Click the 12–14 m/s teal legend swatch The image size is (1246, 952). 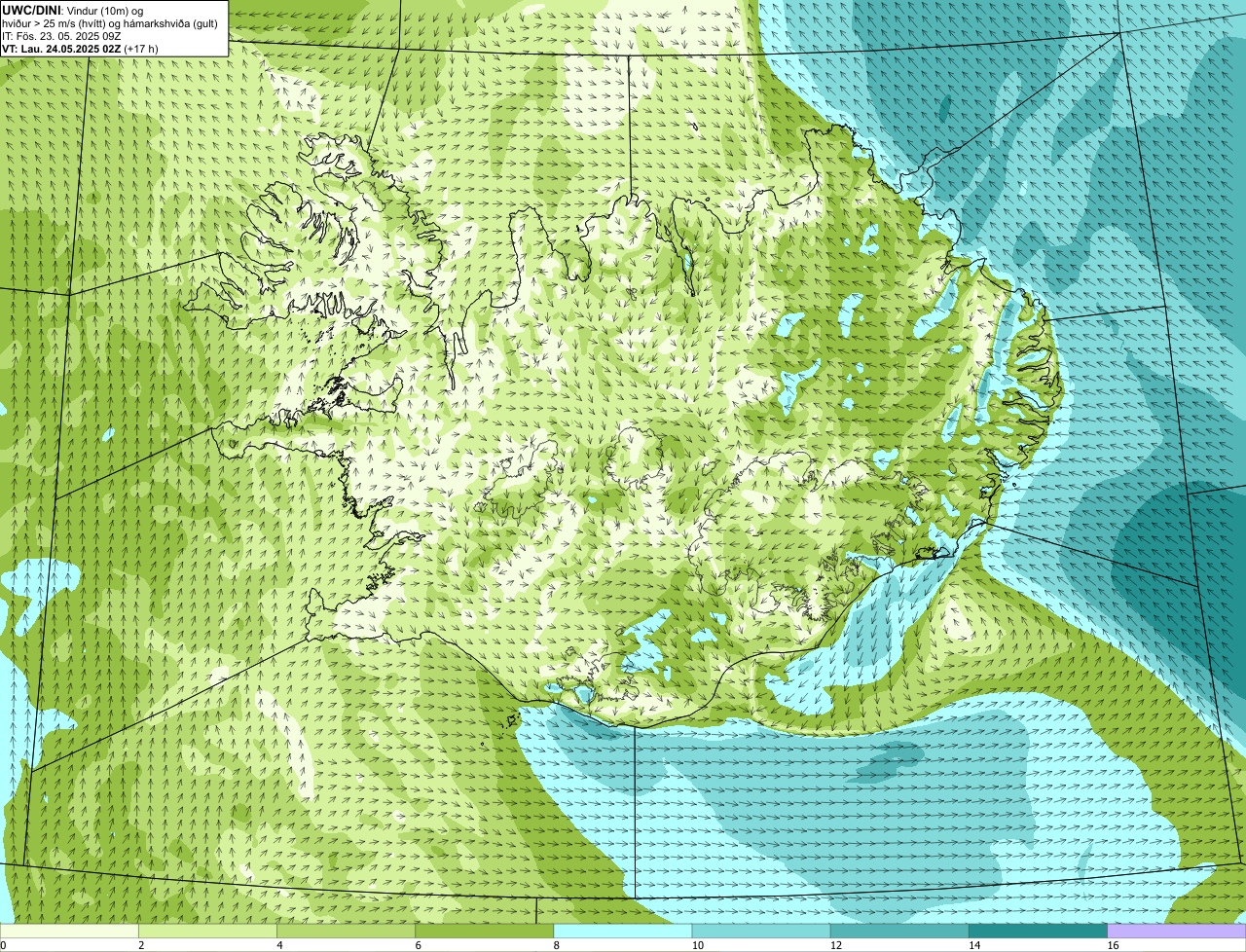pos(899,931)
